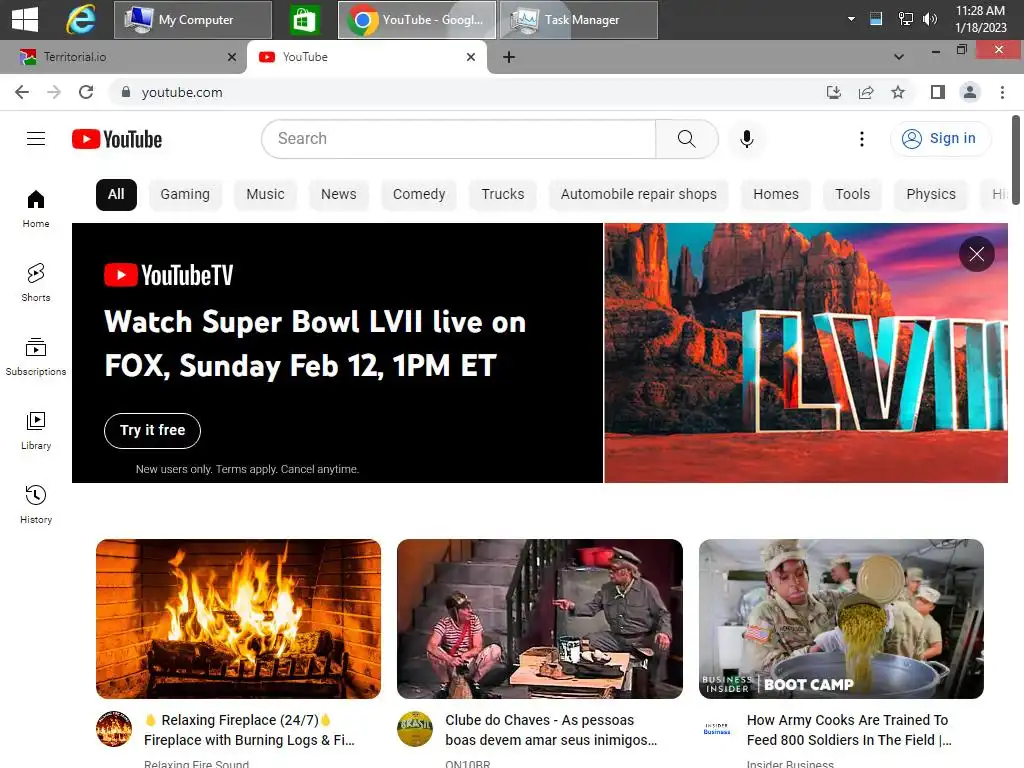Open the Relaxing Fireplace video thumbnail

[238, 618]
